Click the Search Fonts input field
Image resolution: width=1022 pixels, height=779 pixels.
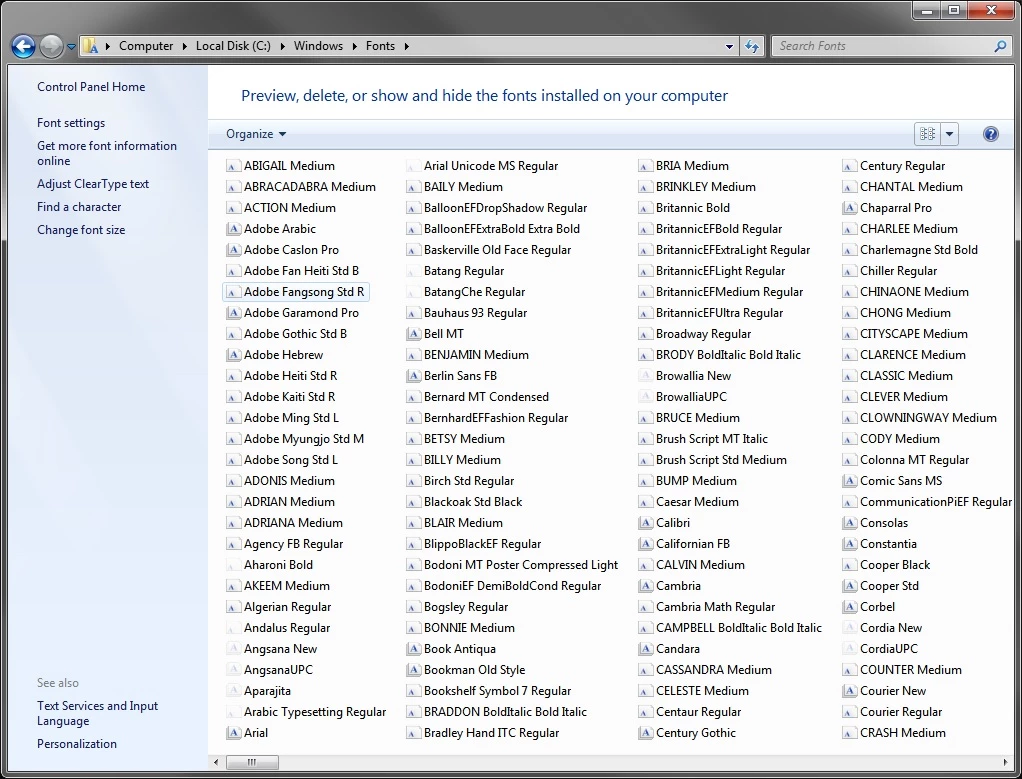click(x=882, y=46)
